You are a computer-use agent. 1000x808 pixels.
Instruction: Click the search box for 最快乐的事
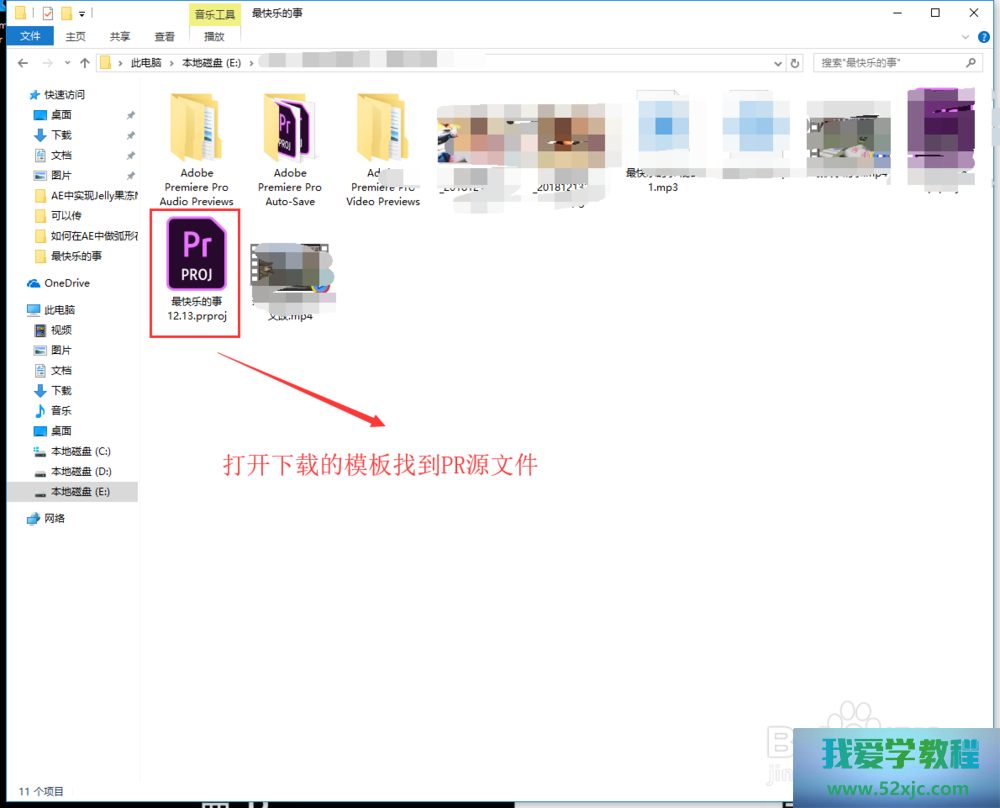click(x=890, y=63)
